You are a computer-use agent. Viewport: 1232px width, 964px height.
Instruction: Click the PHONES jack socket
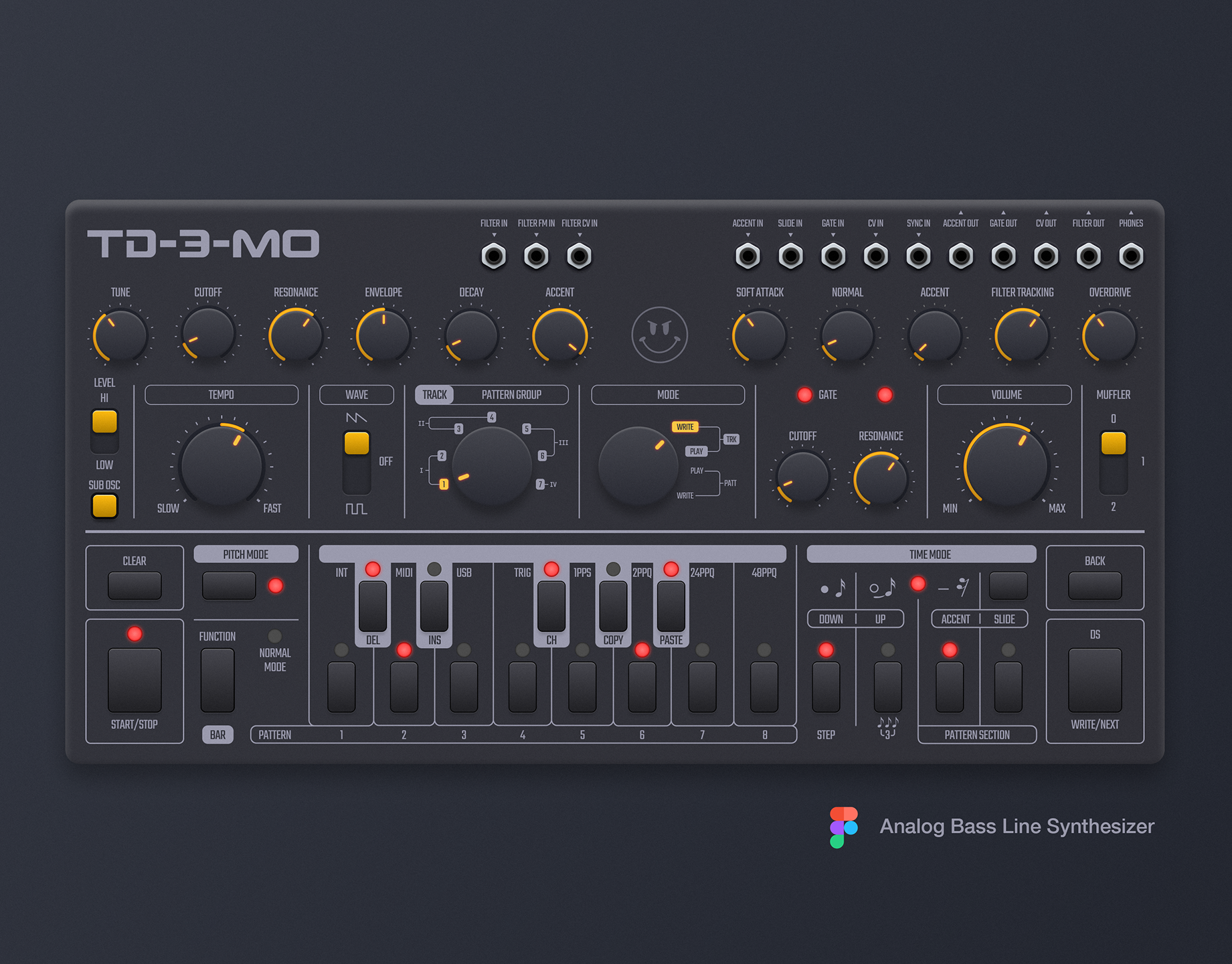coord(1131,256)
